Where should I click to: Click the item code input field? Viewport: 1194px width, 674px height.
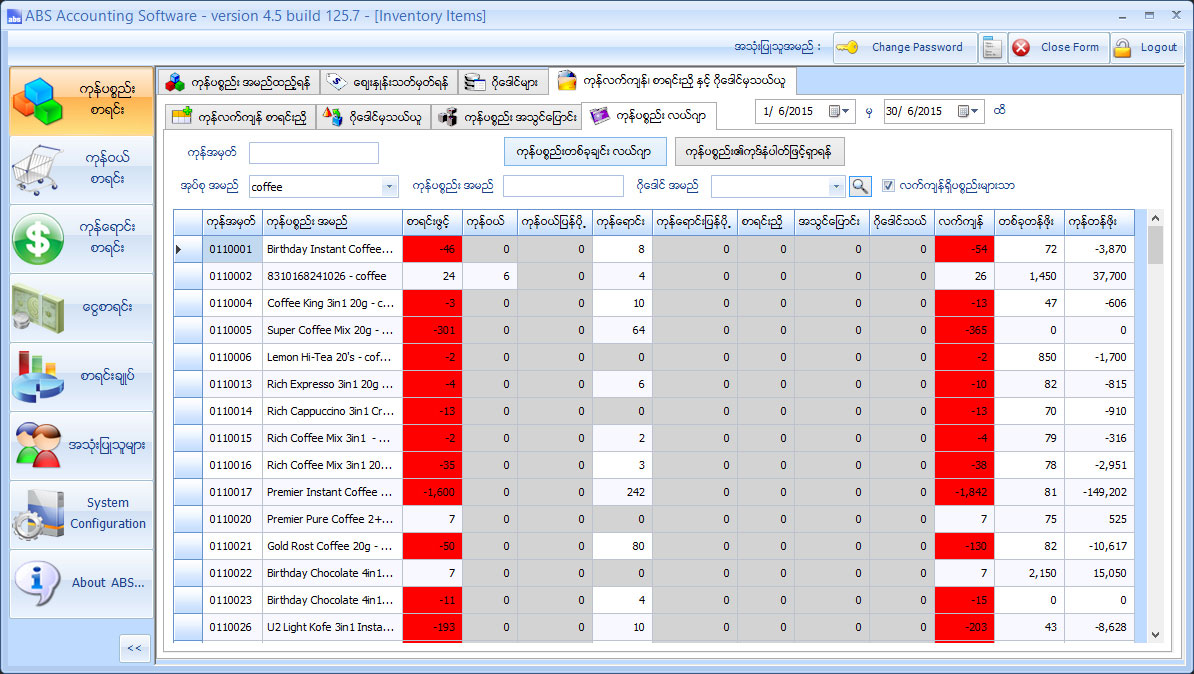[x=314, y=153]
